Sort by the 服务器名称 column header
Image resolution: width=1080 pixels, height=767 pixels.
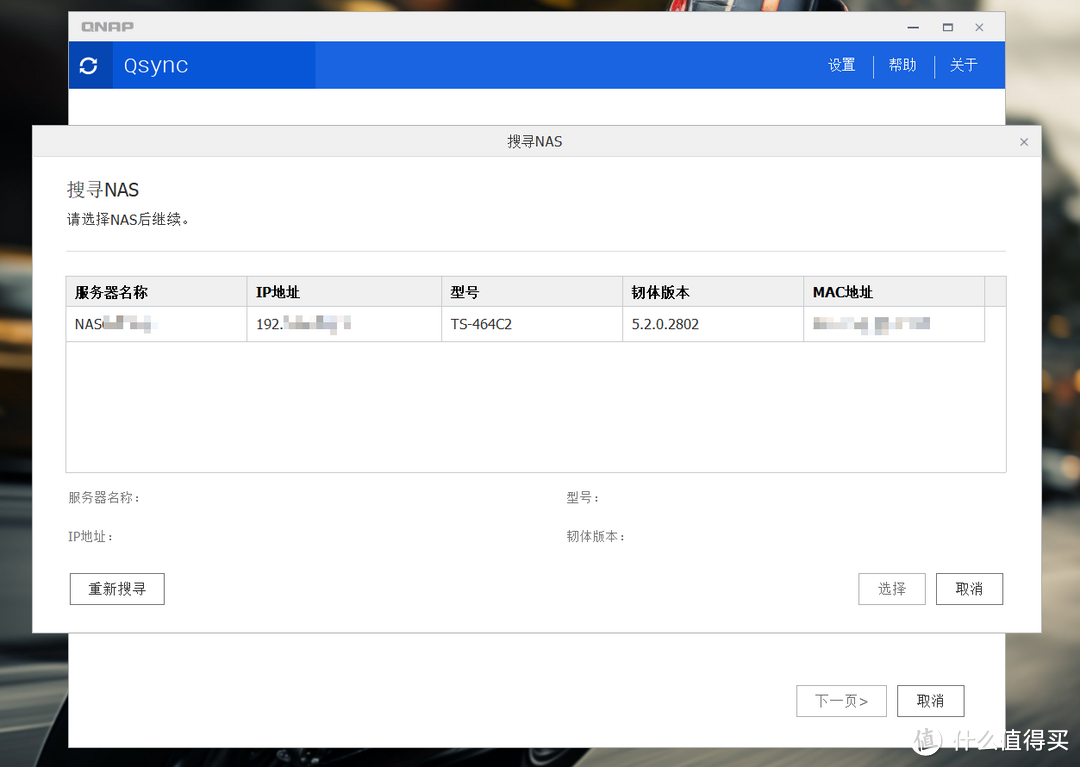pyautogui.click(x=110, y=291)
